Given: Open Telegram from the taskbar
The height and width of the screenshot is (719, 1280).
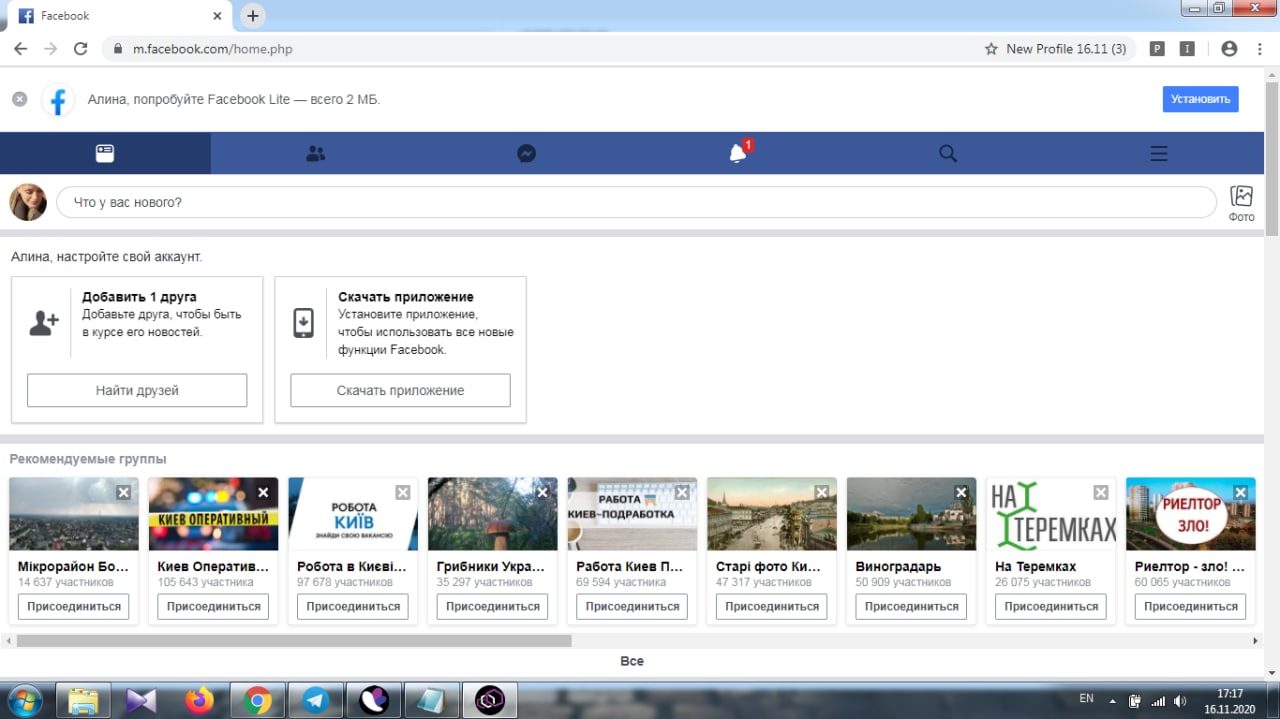Looking at the screenshot, I should (x=316, y=700).
